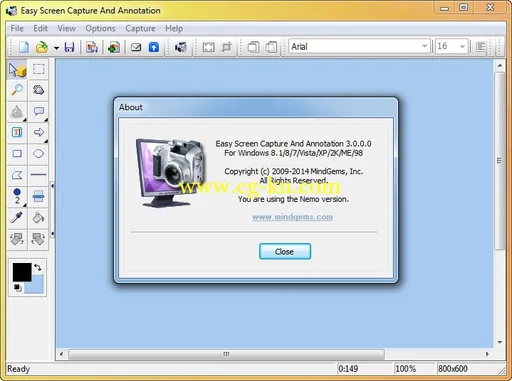Viewport: 512px width, 381px height.
Task: Rotate image clockwise with right rotate tool
Action: (39, 239)
